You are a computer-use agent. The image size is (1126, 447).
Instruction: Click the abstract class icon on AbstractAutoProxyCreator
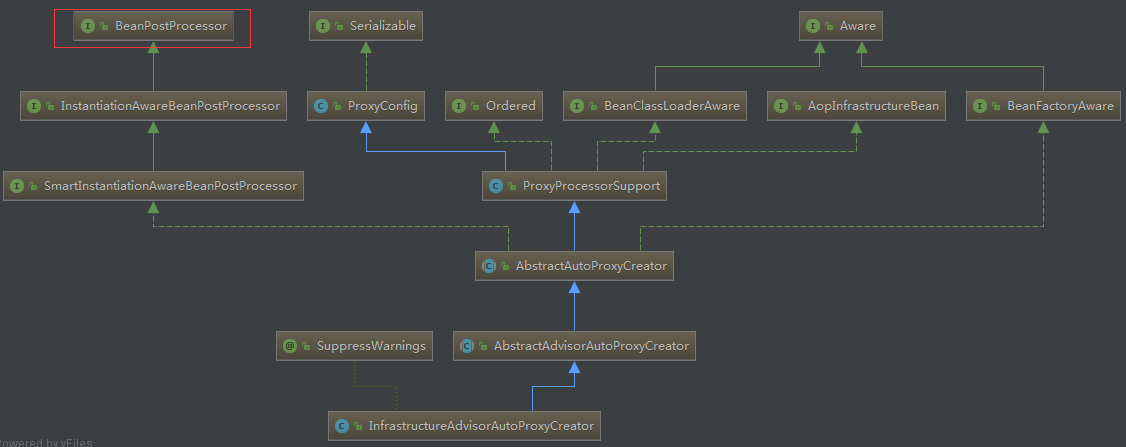point(489,266)
